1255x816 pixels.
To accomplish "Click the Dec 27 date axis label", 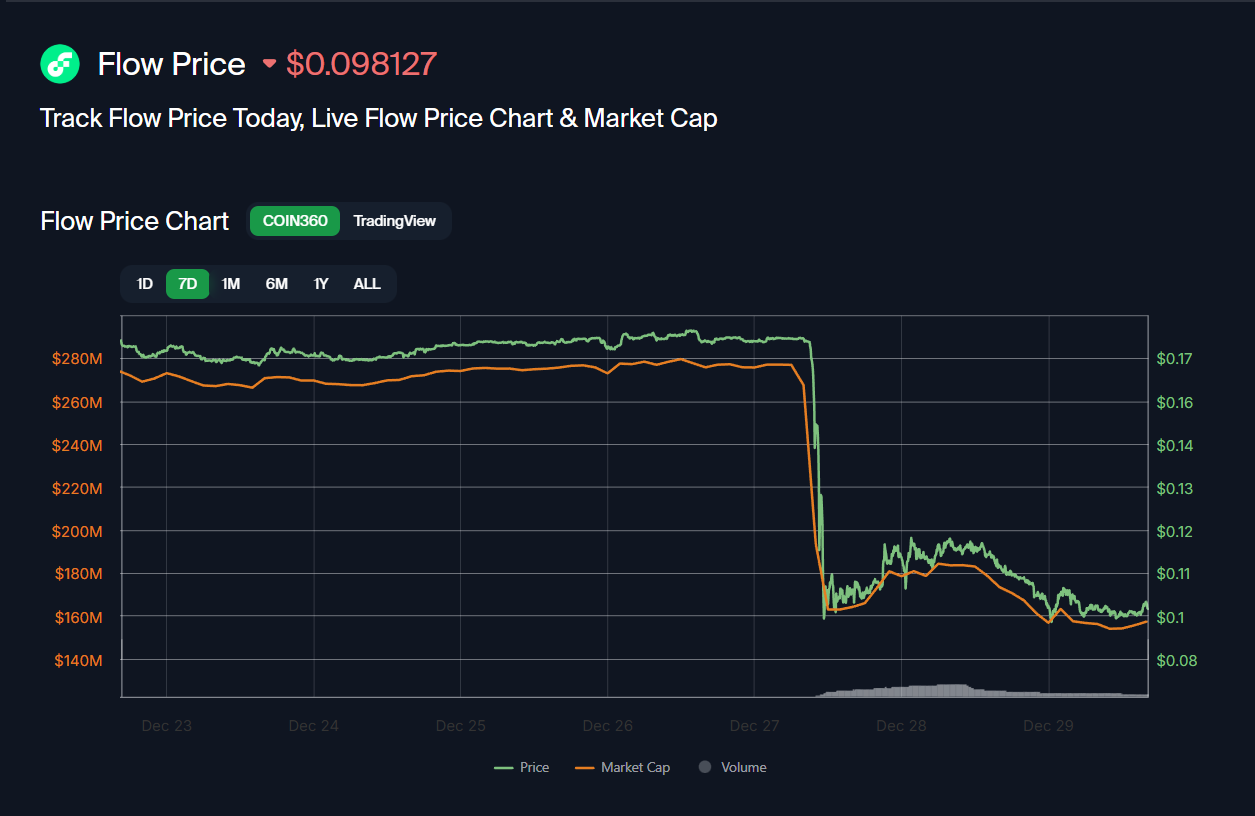I will click(755, 726).
